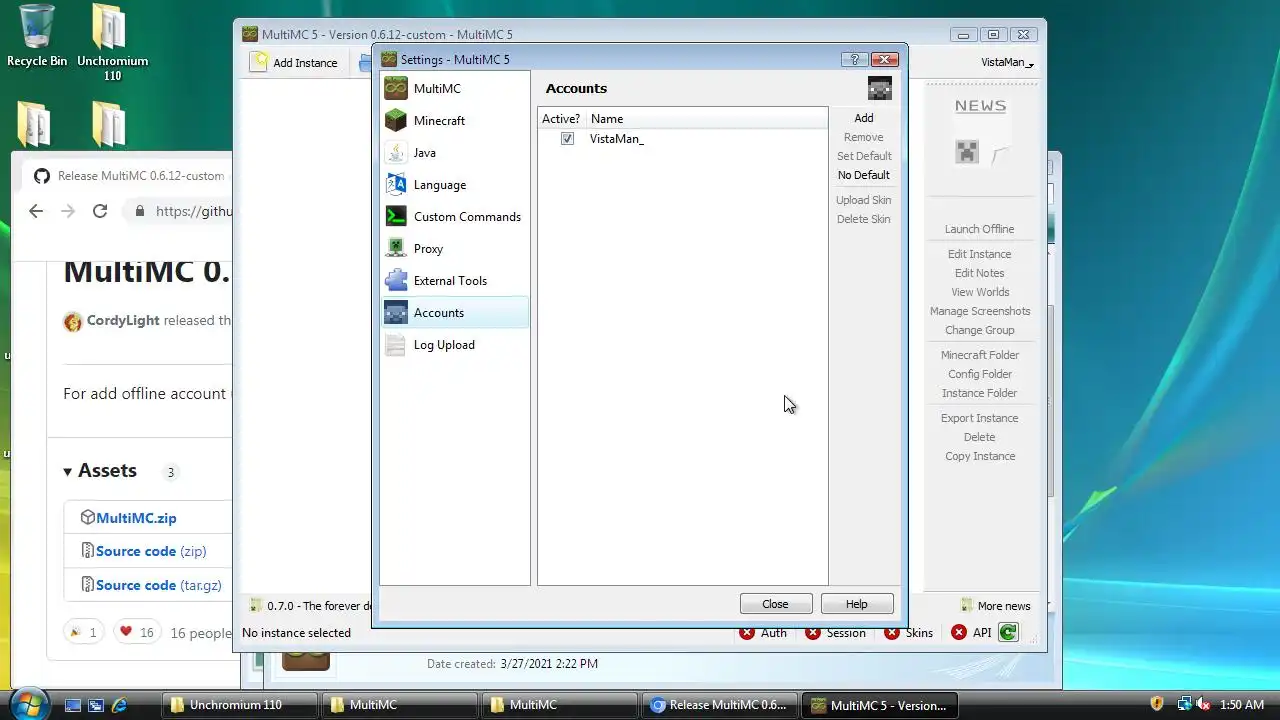Click Delete in MultiMC side panel
1280x720 pixels.
click(980, 437)
